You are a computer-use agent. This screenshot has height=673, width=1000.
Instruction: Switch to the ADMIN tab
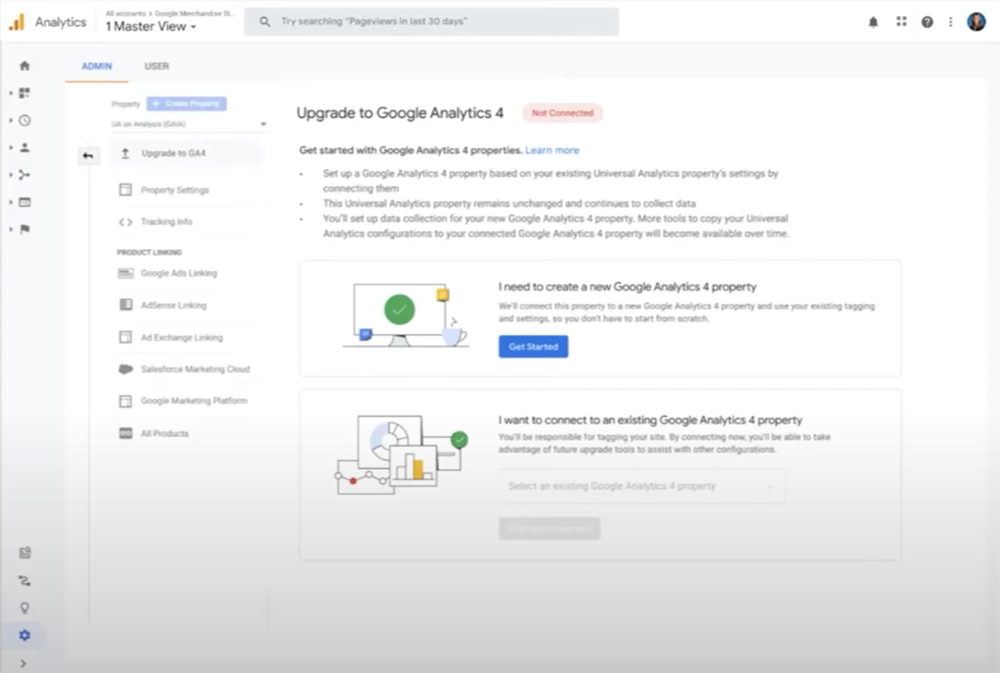pyautogui.click(x=97, y=66)
